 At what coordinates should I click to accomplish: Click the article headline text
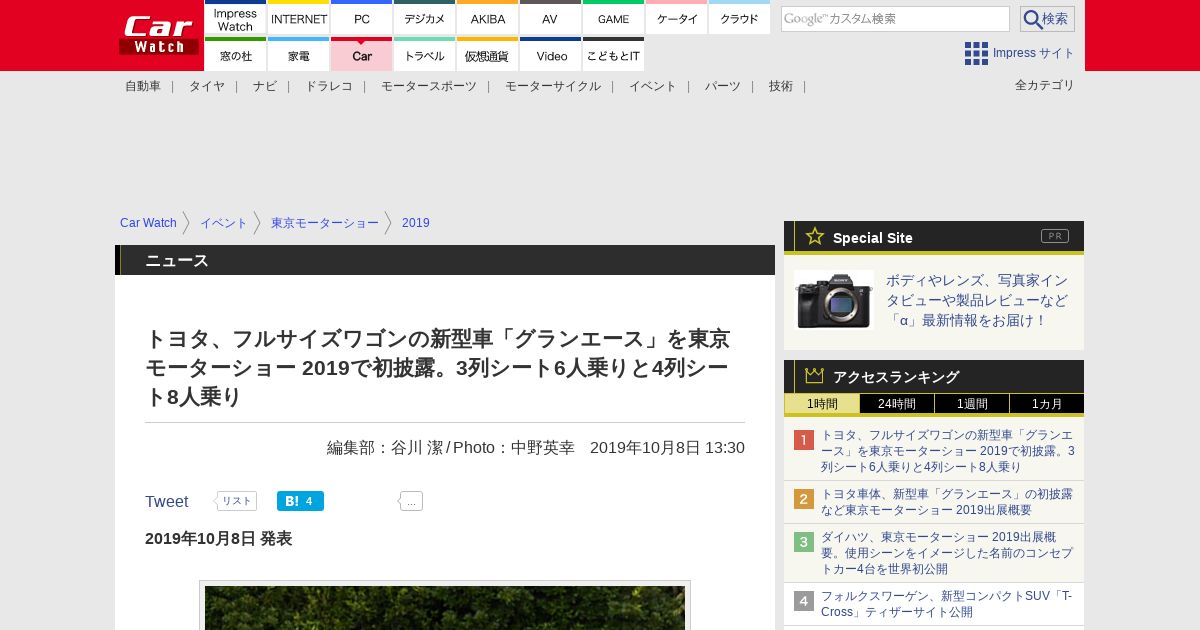tap(438, 368)
